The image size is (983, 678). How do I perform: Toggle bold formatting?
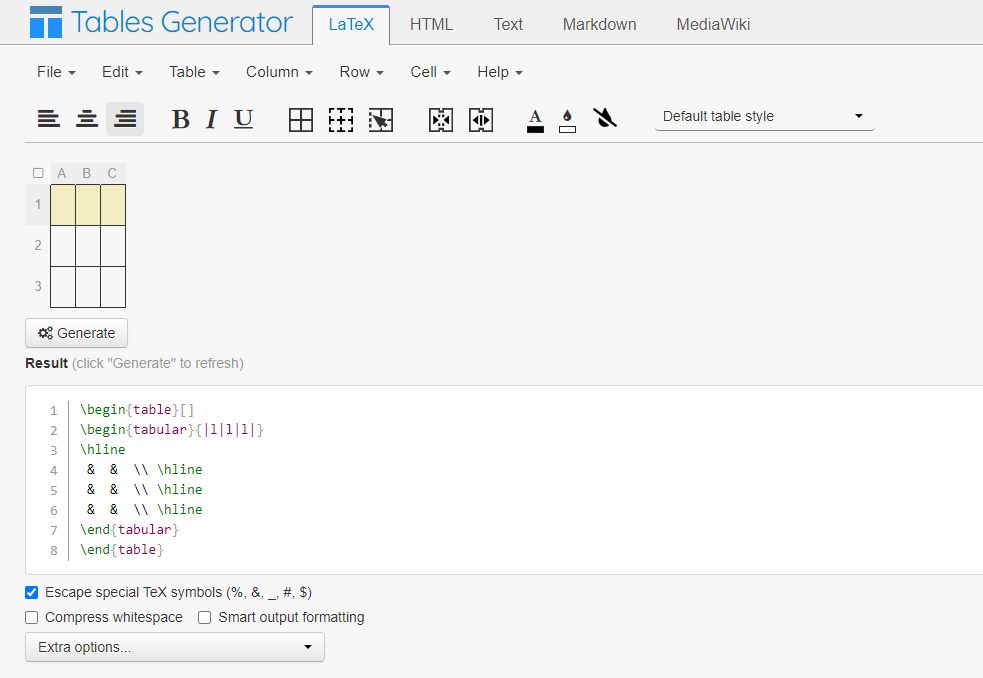(x=181, y=119)
